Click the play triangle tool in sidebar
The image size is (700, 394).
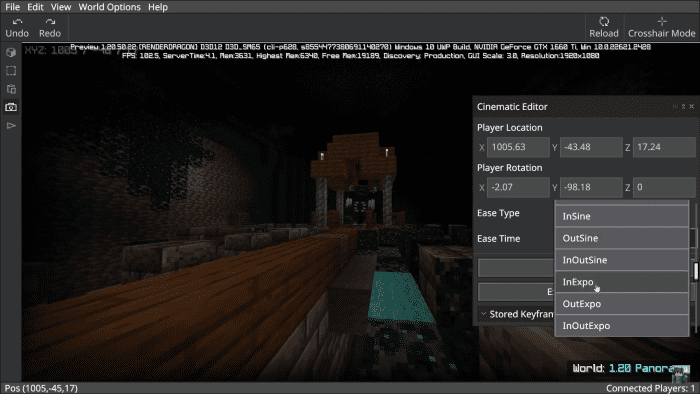click(x=11, y=125)
